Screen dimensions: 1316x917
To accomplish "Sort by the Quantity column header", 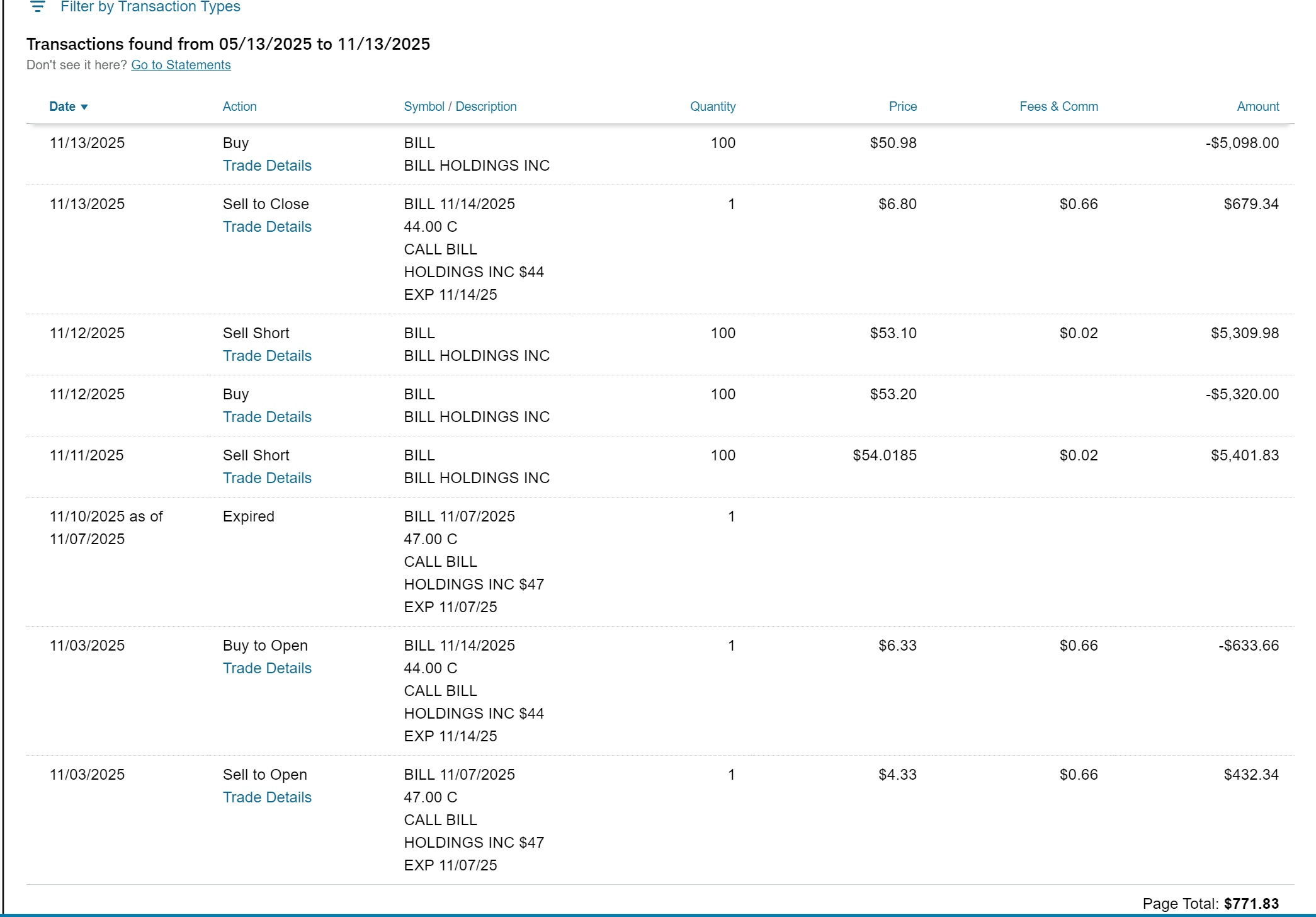I will [x=712, y=106].
